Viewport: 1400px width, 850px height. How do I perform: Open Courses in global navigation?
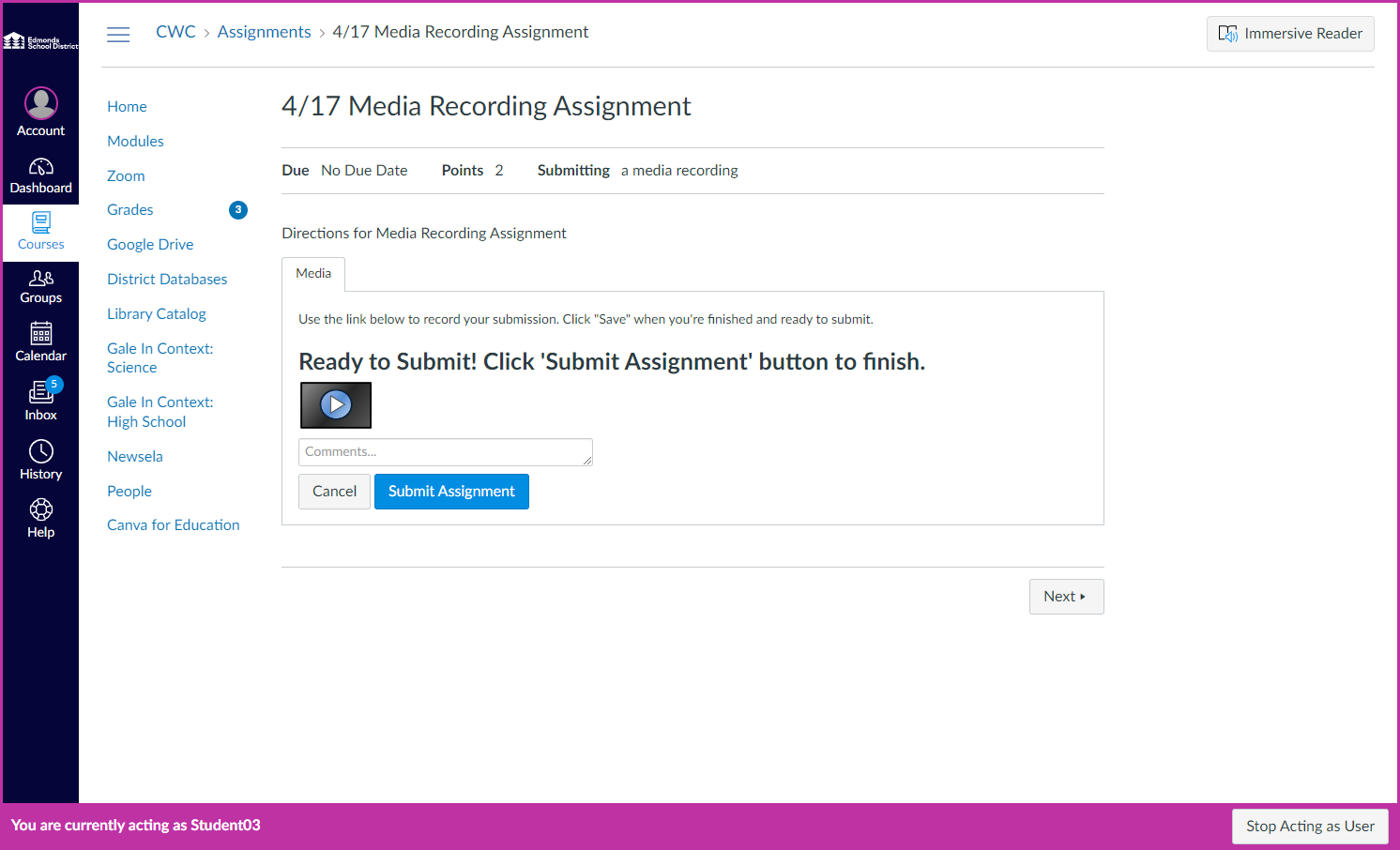tap(41, 232)
